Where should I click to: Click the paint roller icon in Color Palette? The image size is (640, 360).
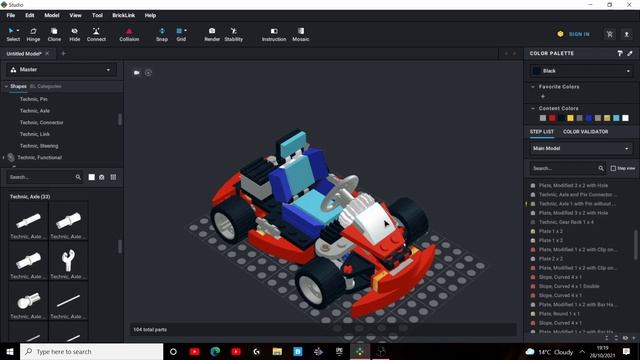(620, 53)
